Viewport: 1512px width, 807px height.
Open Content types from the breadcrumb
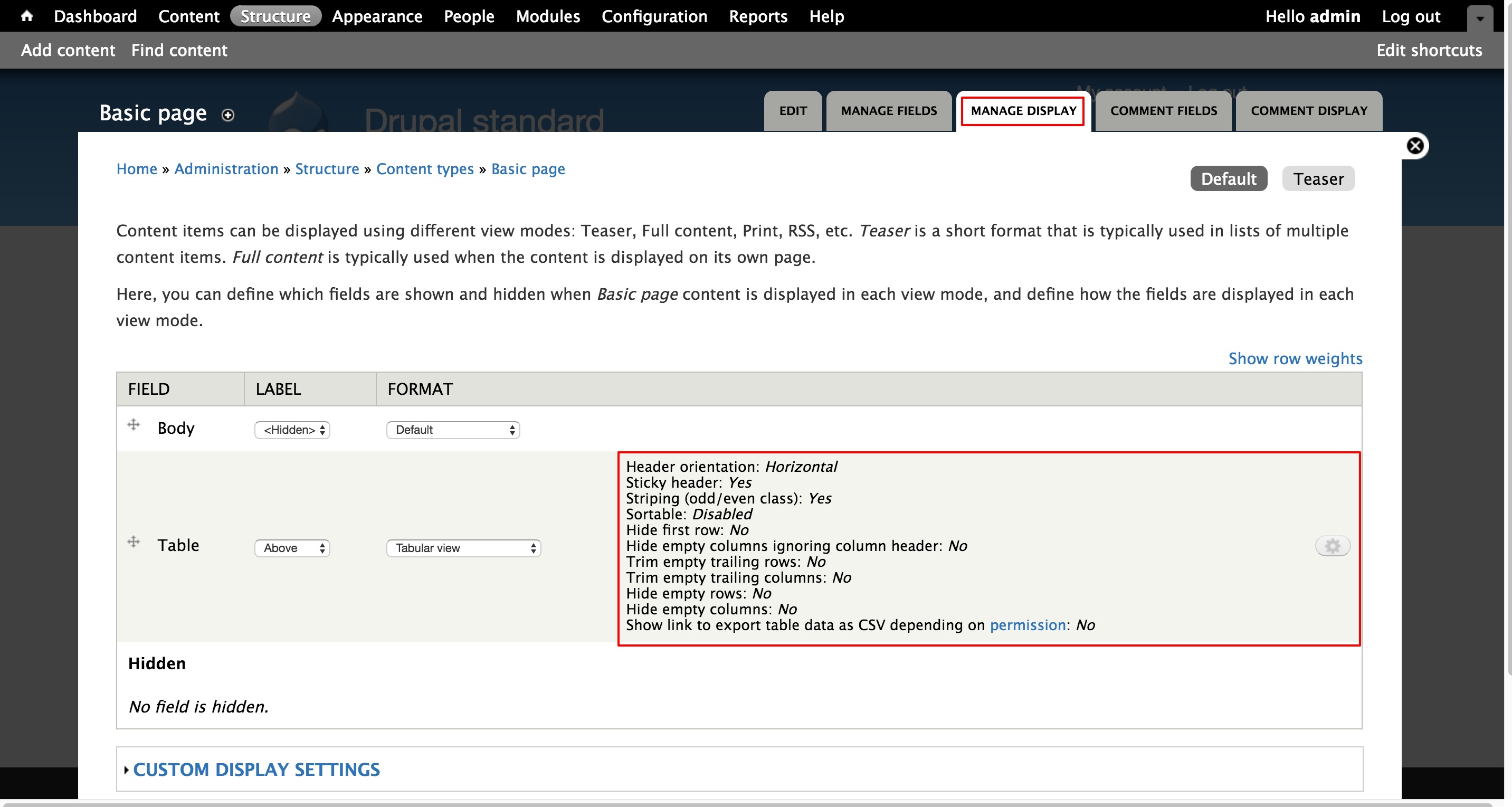point(425,168)
